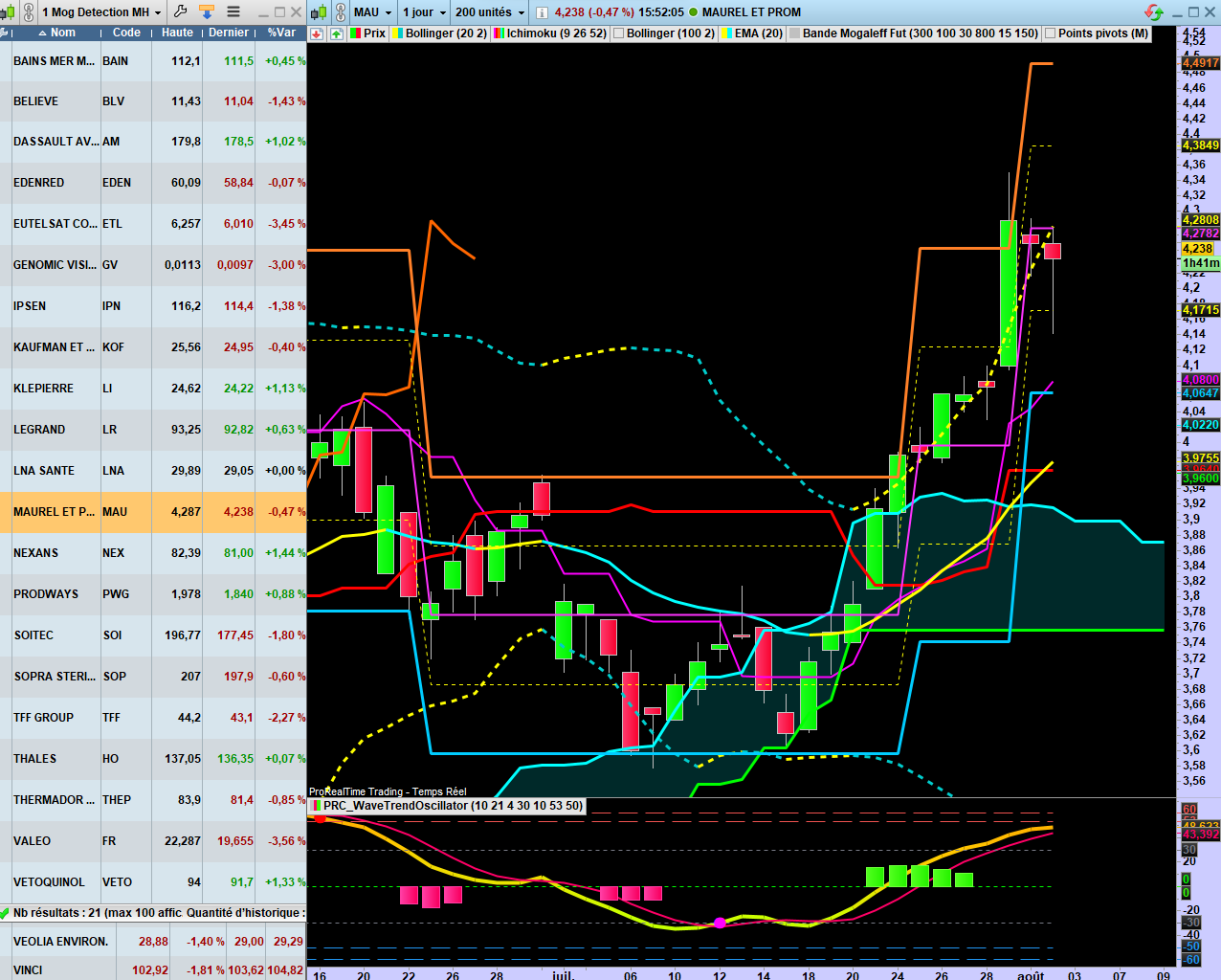
Task: Click the Prix indicator label
Action: [x=374, y=33]
